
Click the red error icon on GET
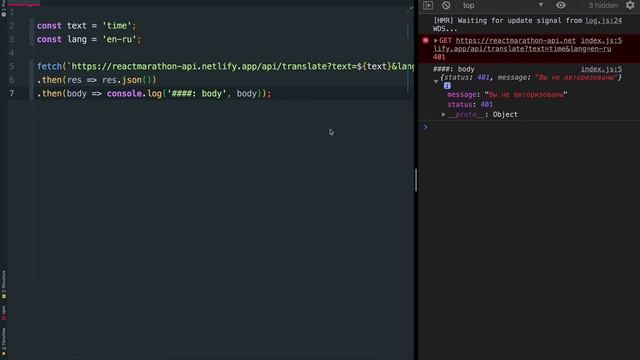click(x=426, y=40)
